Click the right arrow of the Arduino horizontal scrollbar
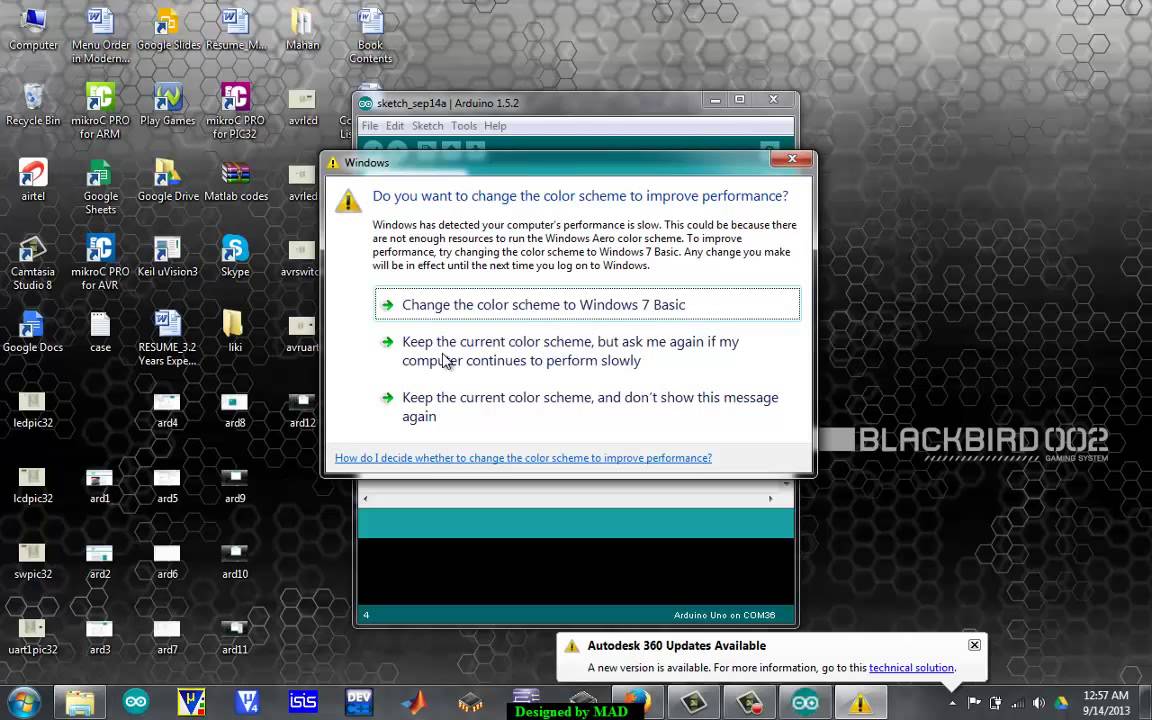The height and width of the screenshot is (720, 1152). click(x=771, y=498)
